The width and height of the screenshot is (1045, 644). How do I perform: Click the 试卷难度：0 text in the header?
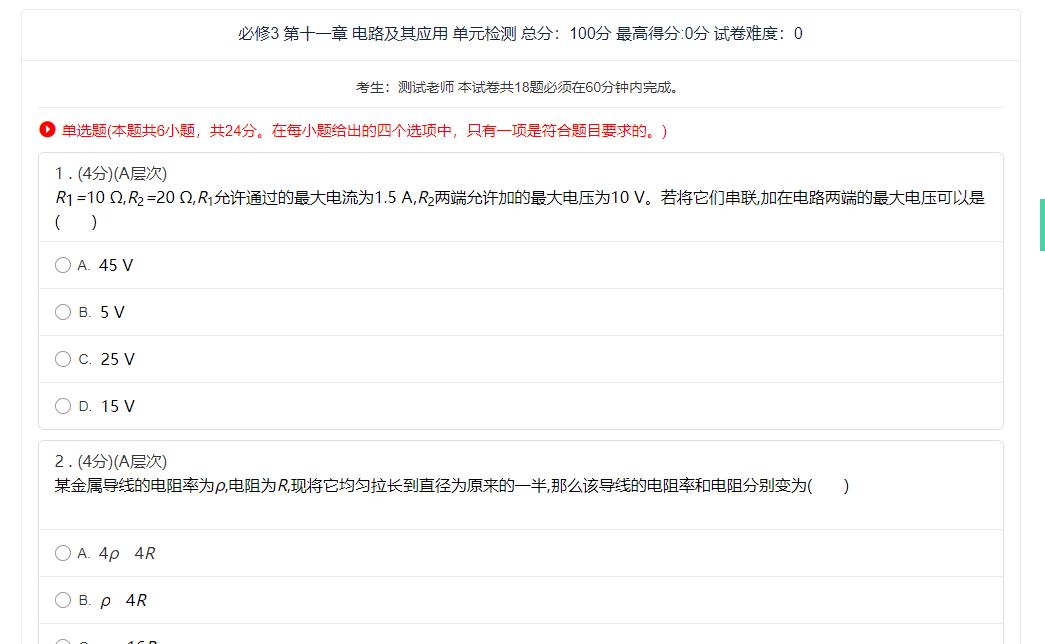757,34
